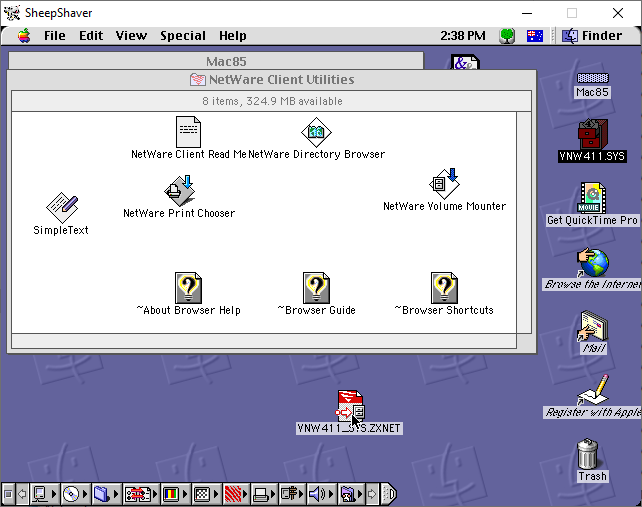Select the NetWare Directory Browser icon

point(316,132)
